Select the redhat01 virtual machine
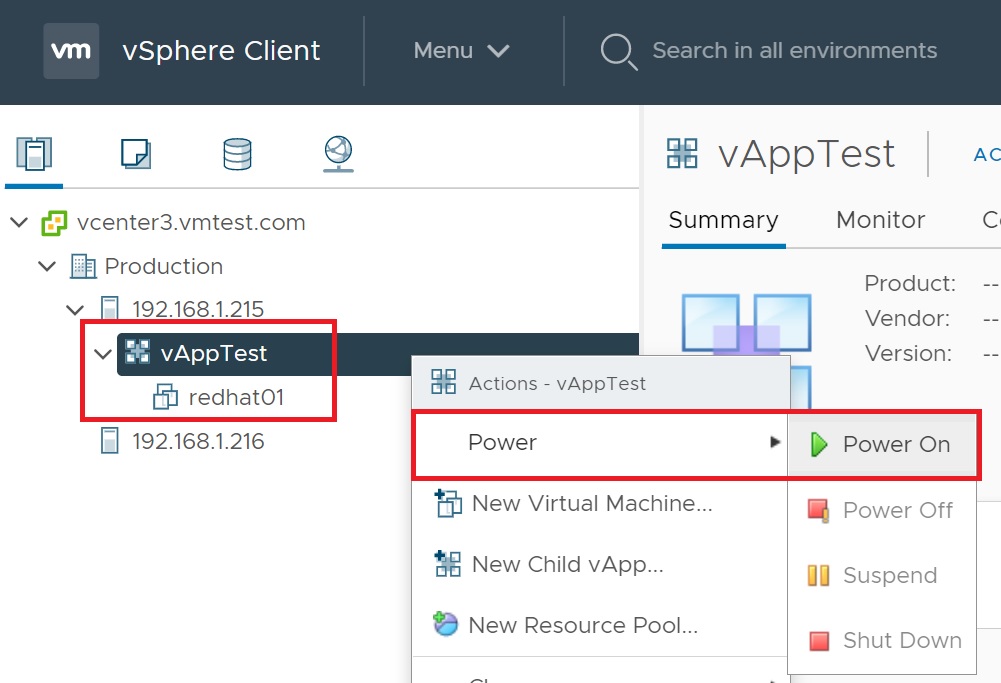Image resolution: width=1001 pixels, height=683 pixels. [x=236, y=397]
